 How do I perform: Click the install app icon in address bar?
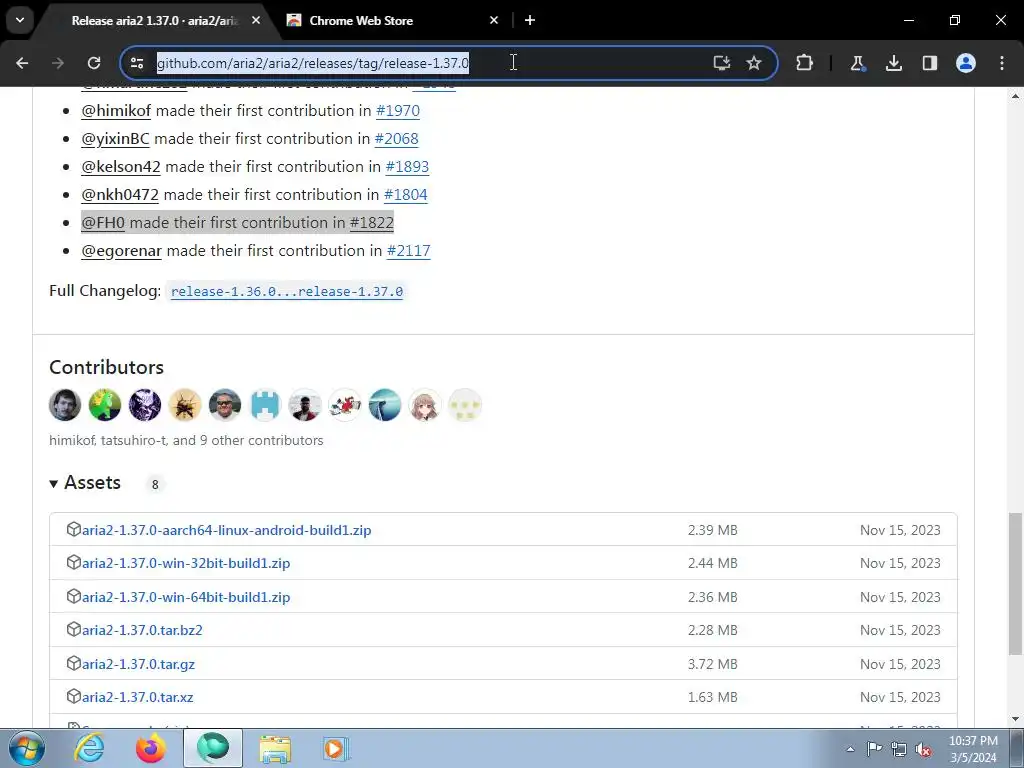click(x=722, y=63)
